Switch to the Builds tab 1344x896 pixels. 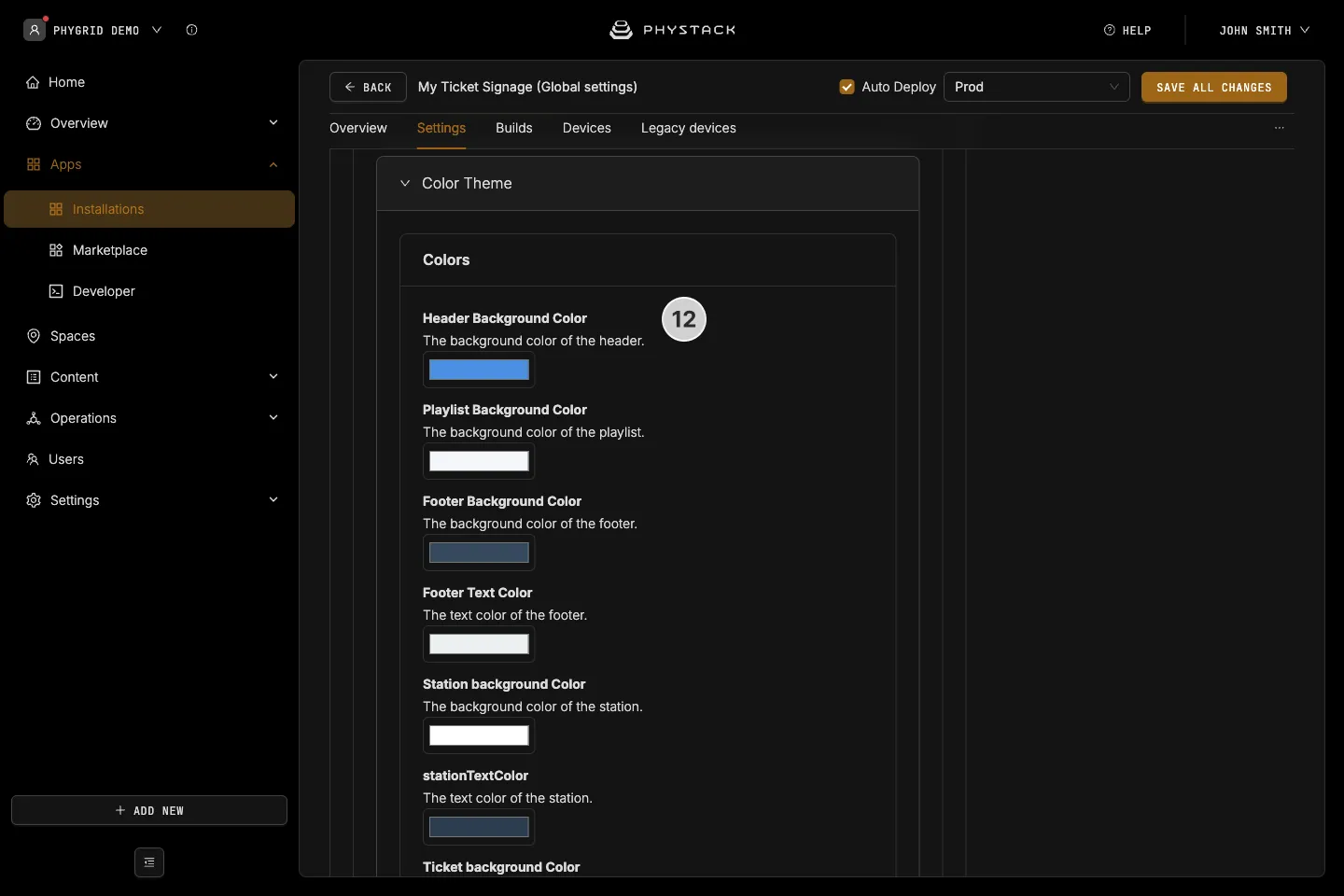pos(514,128)
